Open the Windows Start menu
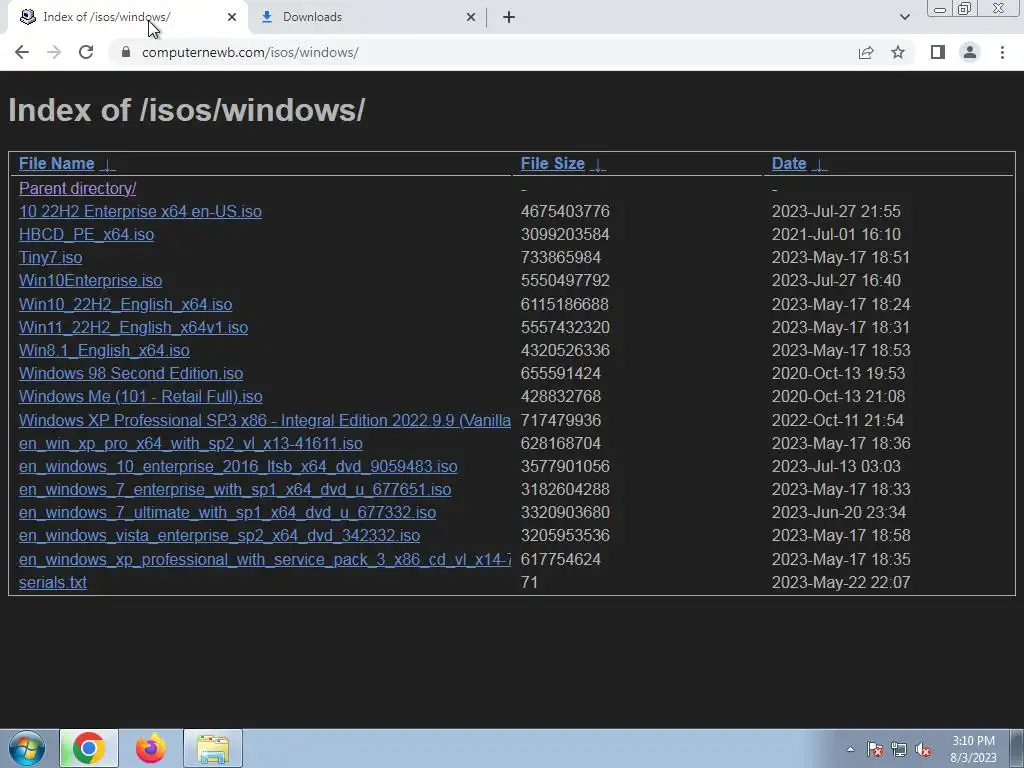The image size is (1024, 768). click(27, 748)
